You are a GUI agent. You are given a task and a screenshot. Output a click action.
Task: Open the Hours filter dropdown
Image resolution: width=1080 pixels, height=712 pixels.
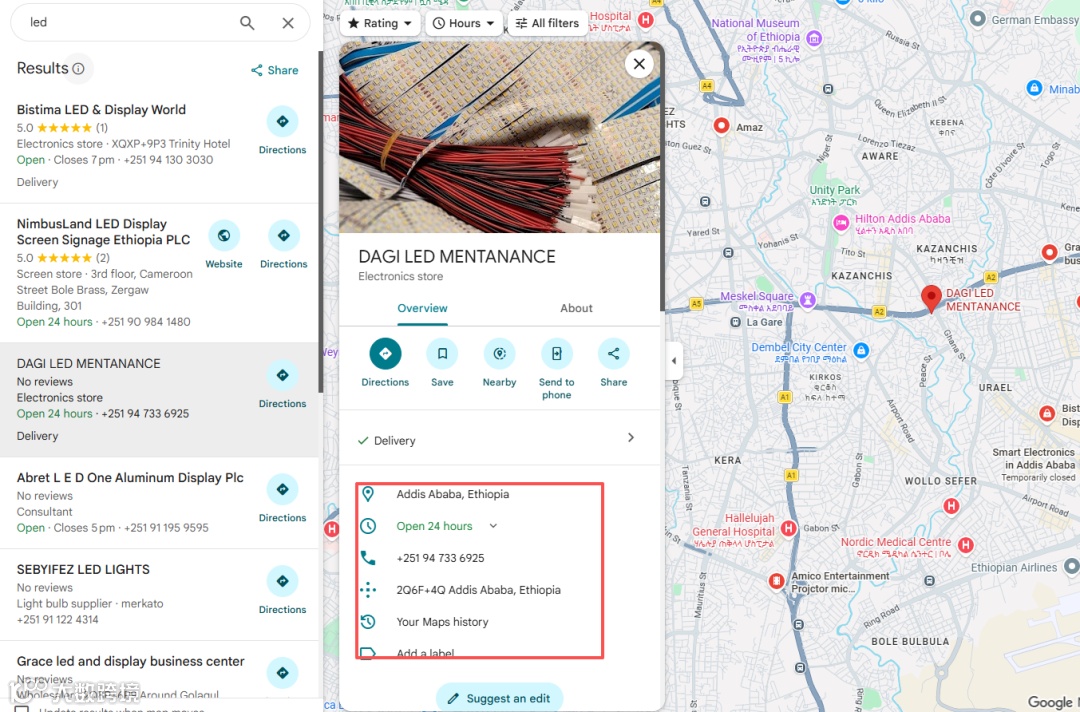464,23
